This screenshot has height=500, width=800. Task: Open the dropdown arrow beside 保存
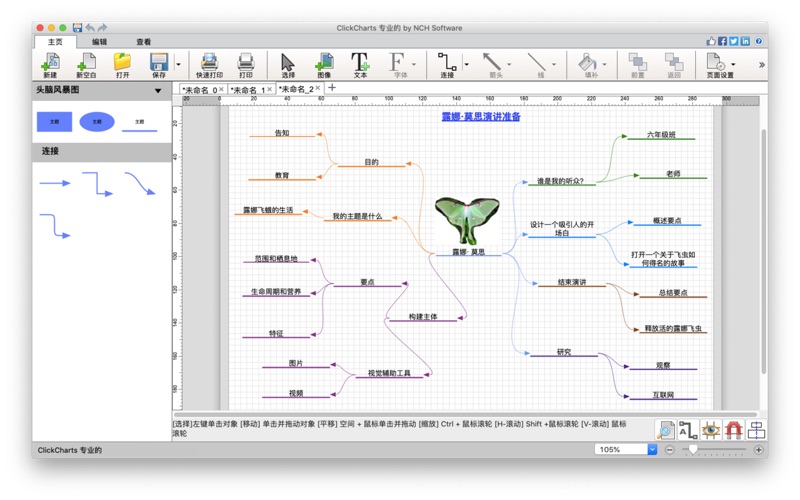pyautogui.click(x=179, y=65)
